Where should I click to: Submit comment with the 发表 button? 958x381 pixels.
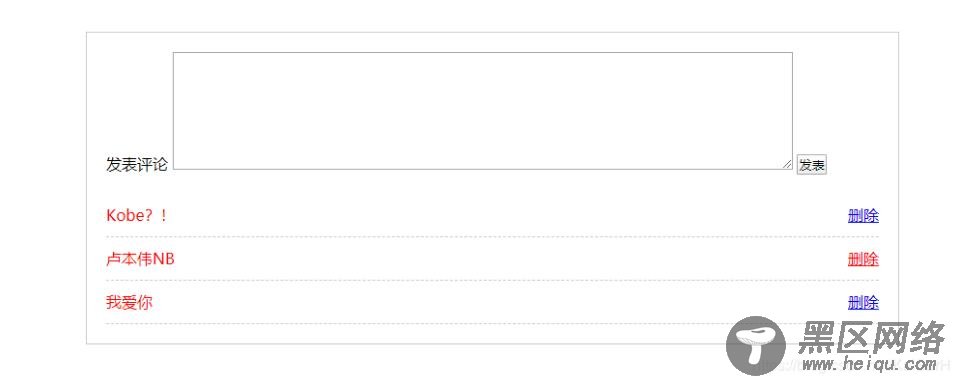812,165
